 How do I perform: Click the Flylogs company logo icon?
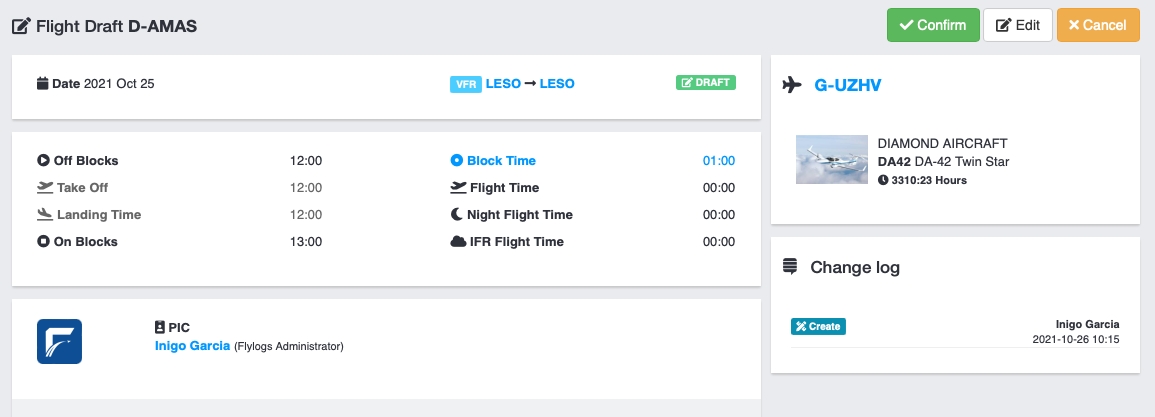pos(59,341)
